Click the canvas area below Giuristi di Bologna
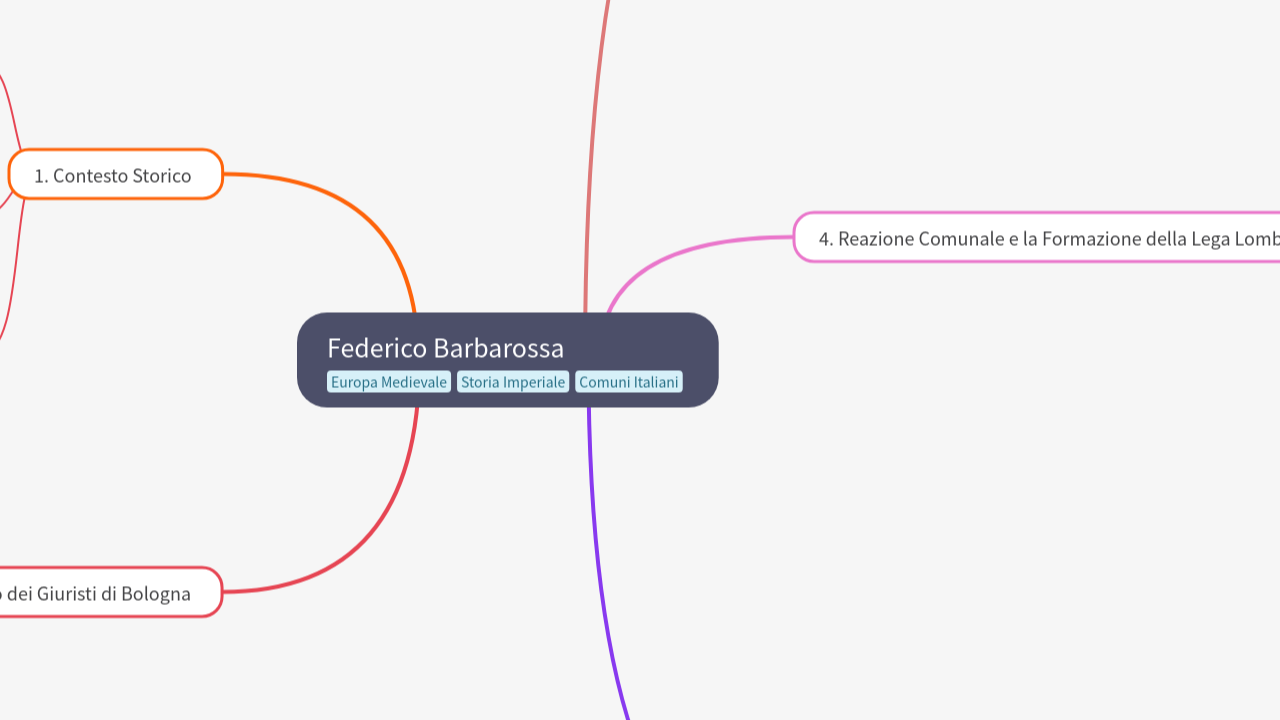The height and width of the screenshot is (720, 1280). pos(150,670)
